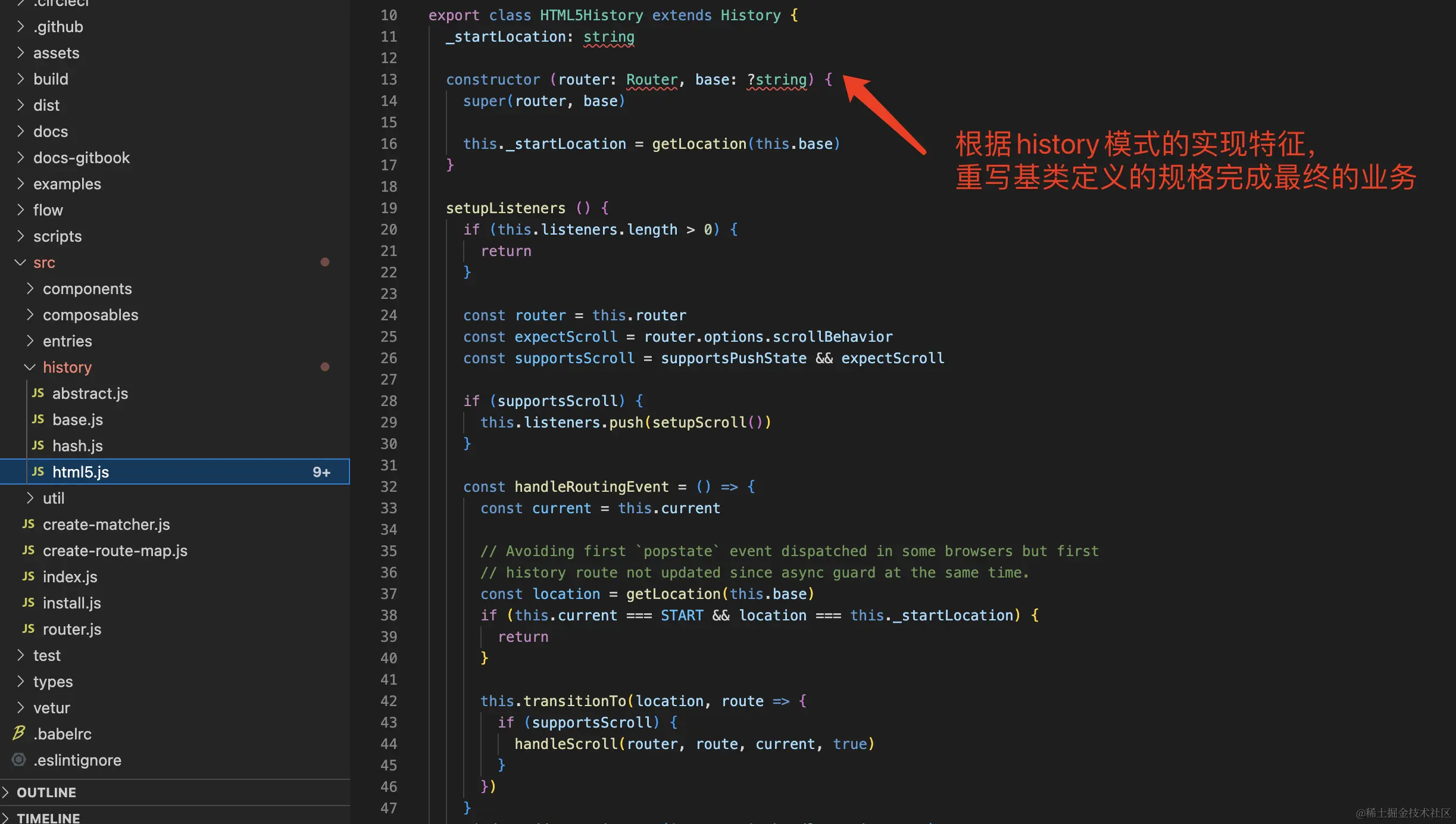Collapse the src folder
This screenshot has width=1456, height=824.
[44, 263]
